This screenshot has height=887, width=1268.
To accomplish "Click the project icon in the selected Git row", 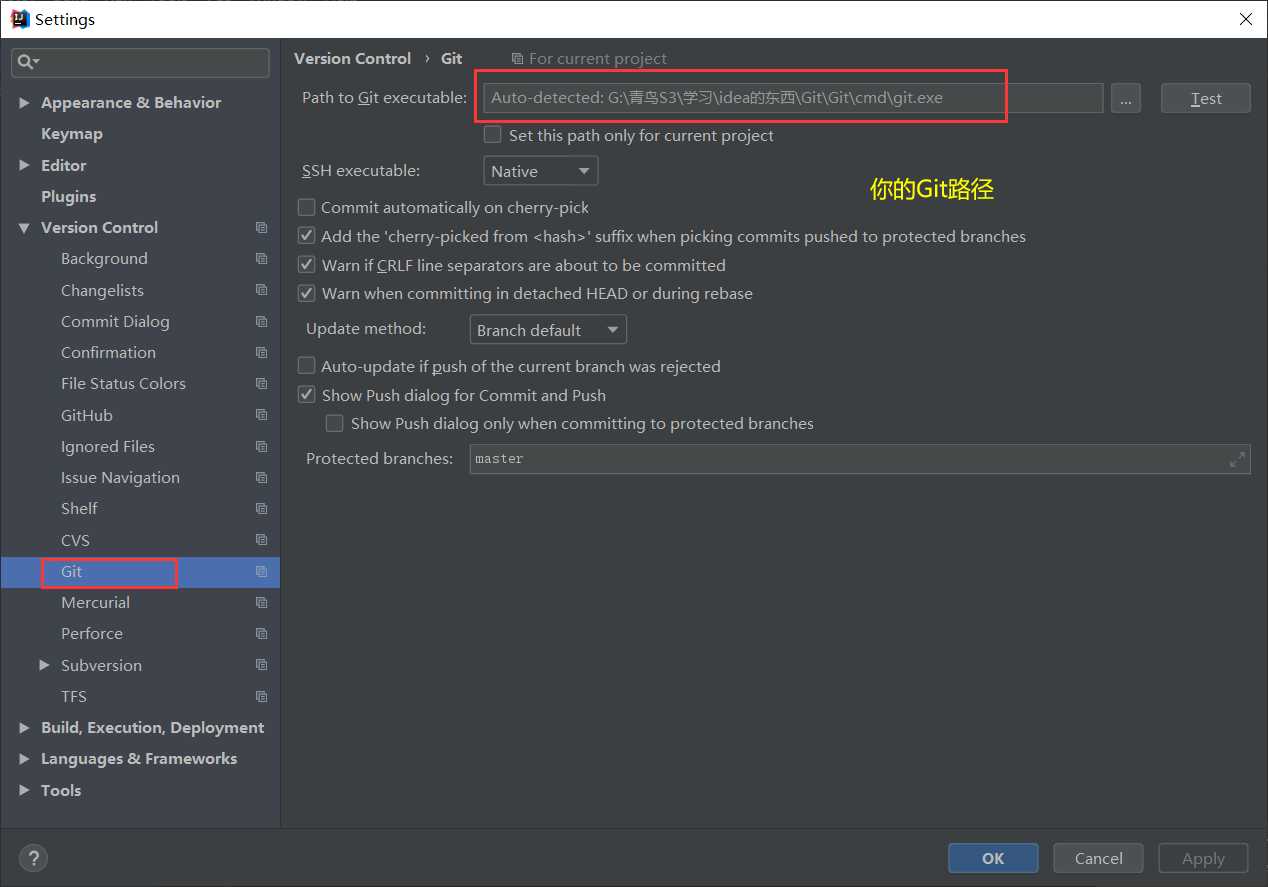I will 261,572.
